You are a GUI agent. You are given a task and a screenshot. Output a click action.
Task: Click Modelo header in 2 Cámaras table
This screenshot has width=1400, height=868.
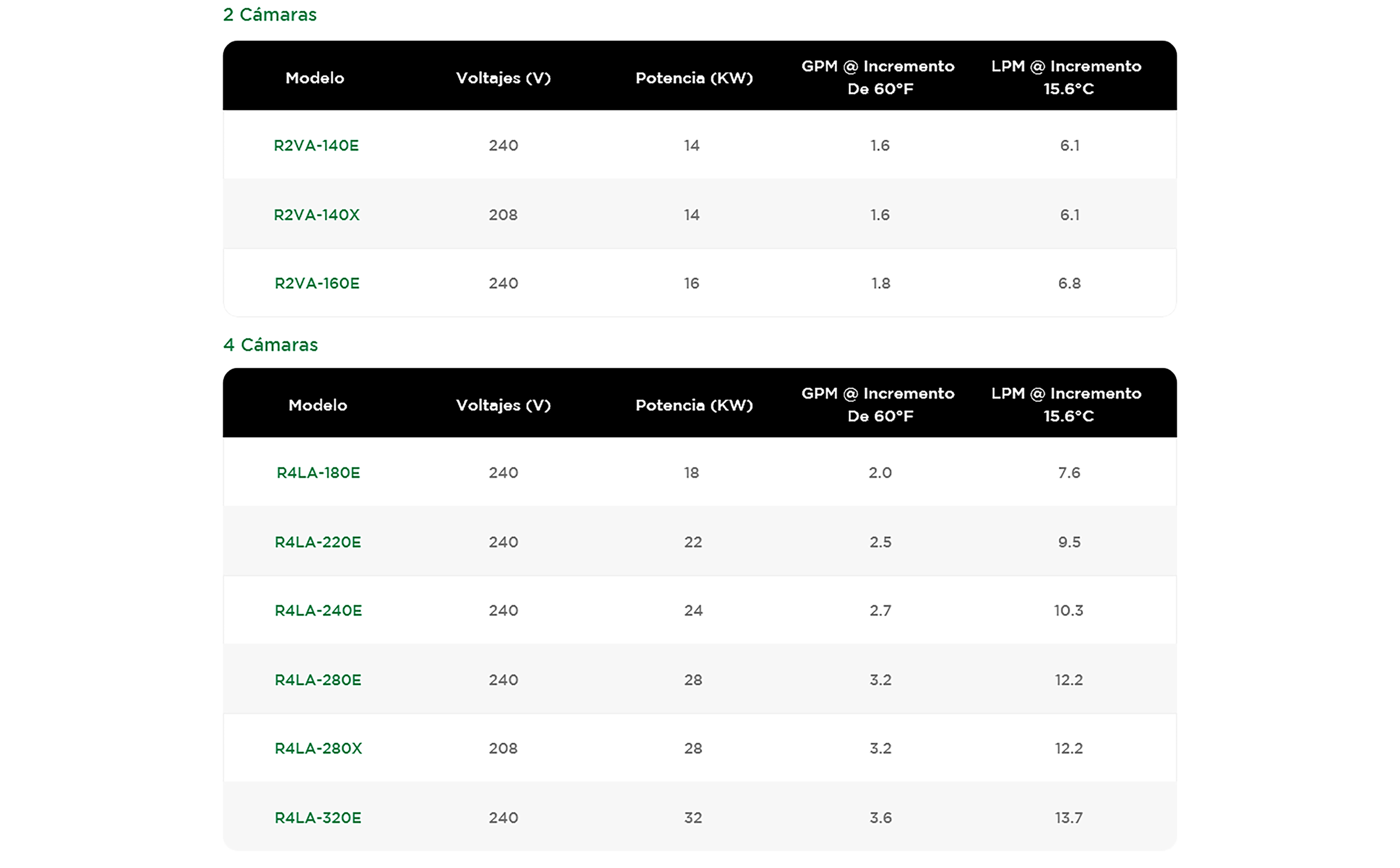pyautogui.click(x=315, y=77)
